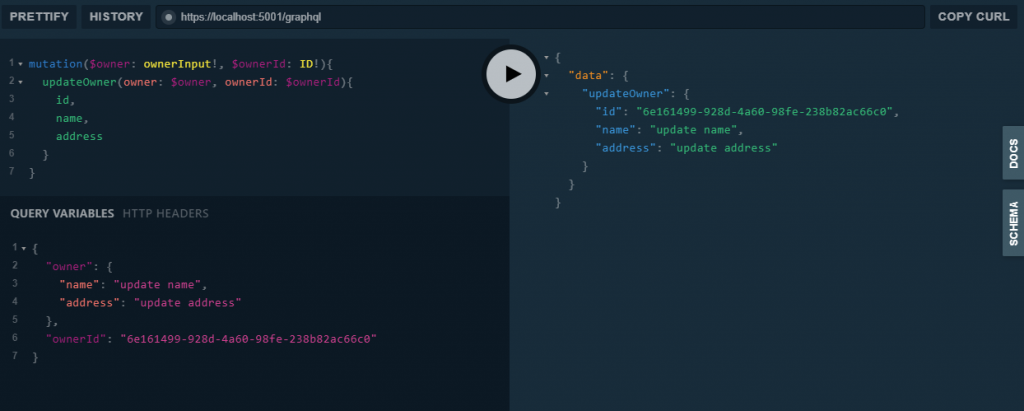Click the circle icon in the URL bar
The height and width of the screenshot is (411, 1024).
click(x=168, y=17)
